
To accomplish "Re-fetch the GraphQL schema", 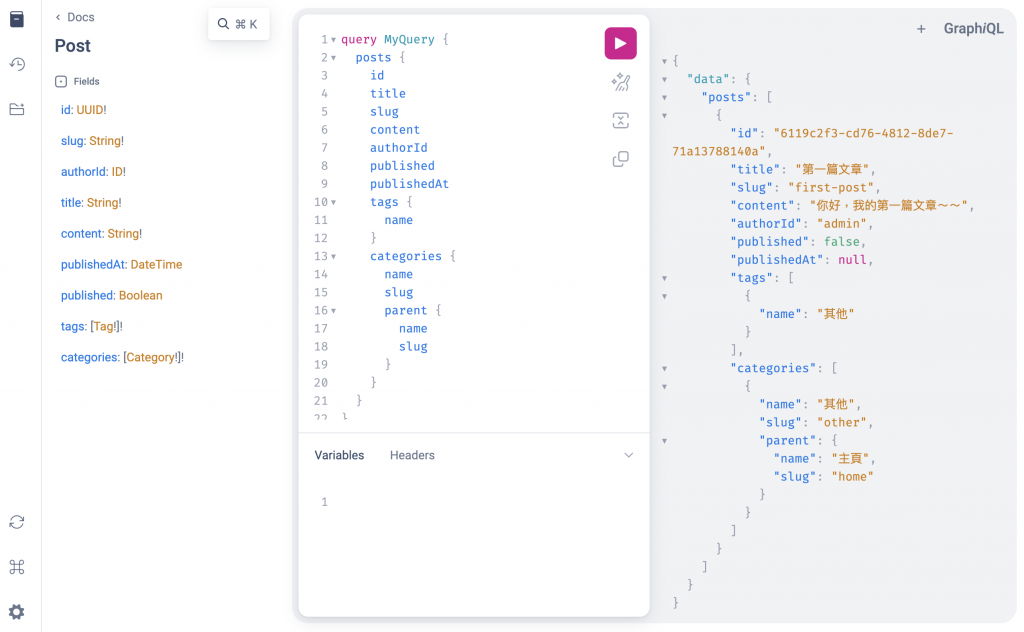I will click(17, 522).
